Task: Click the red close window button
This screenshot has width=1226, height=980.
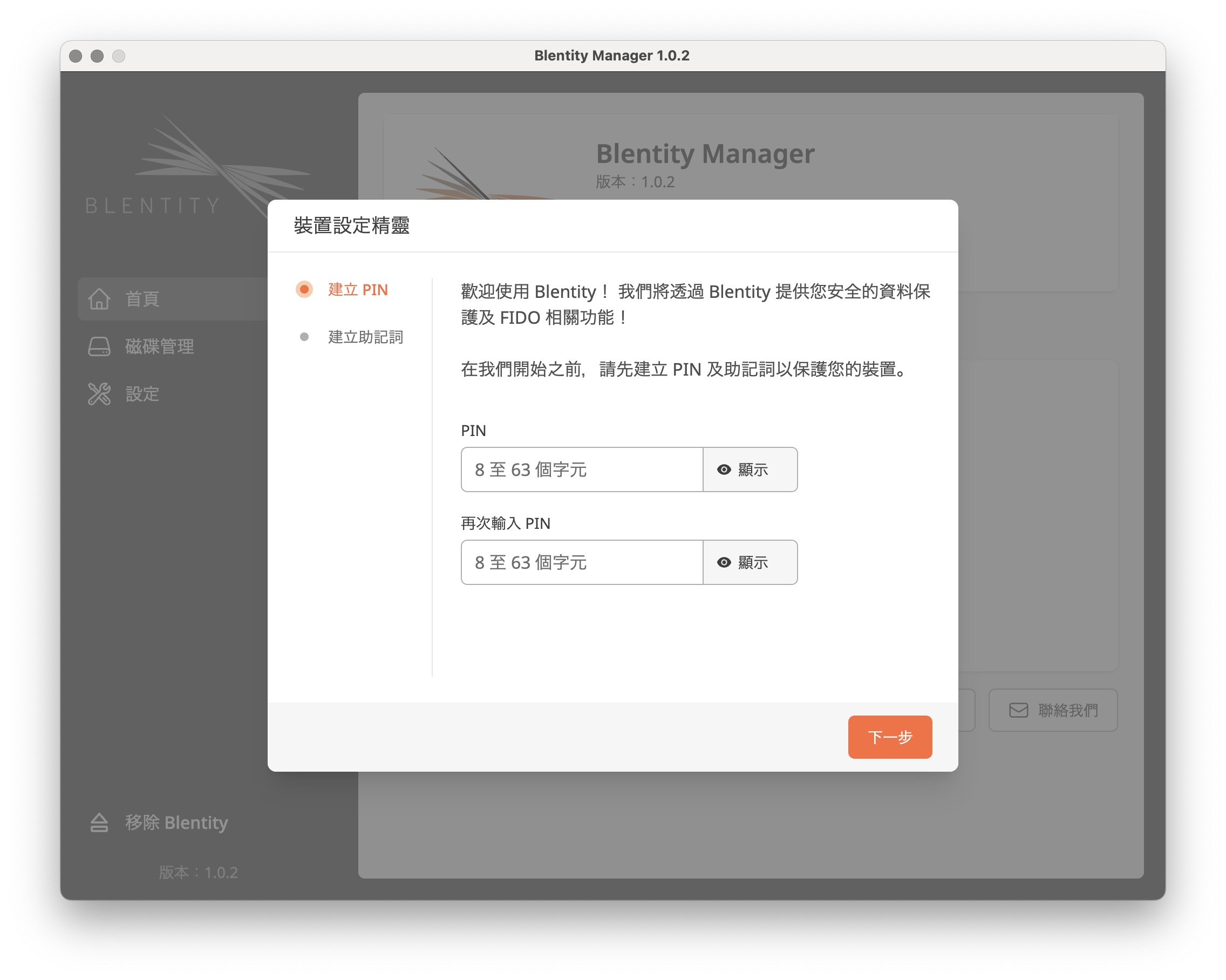Action: pyautogui.click(x=76, y=56)
